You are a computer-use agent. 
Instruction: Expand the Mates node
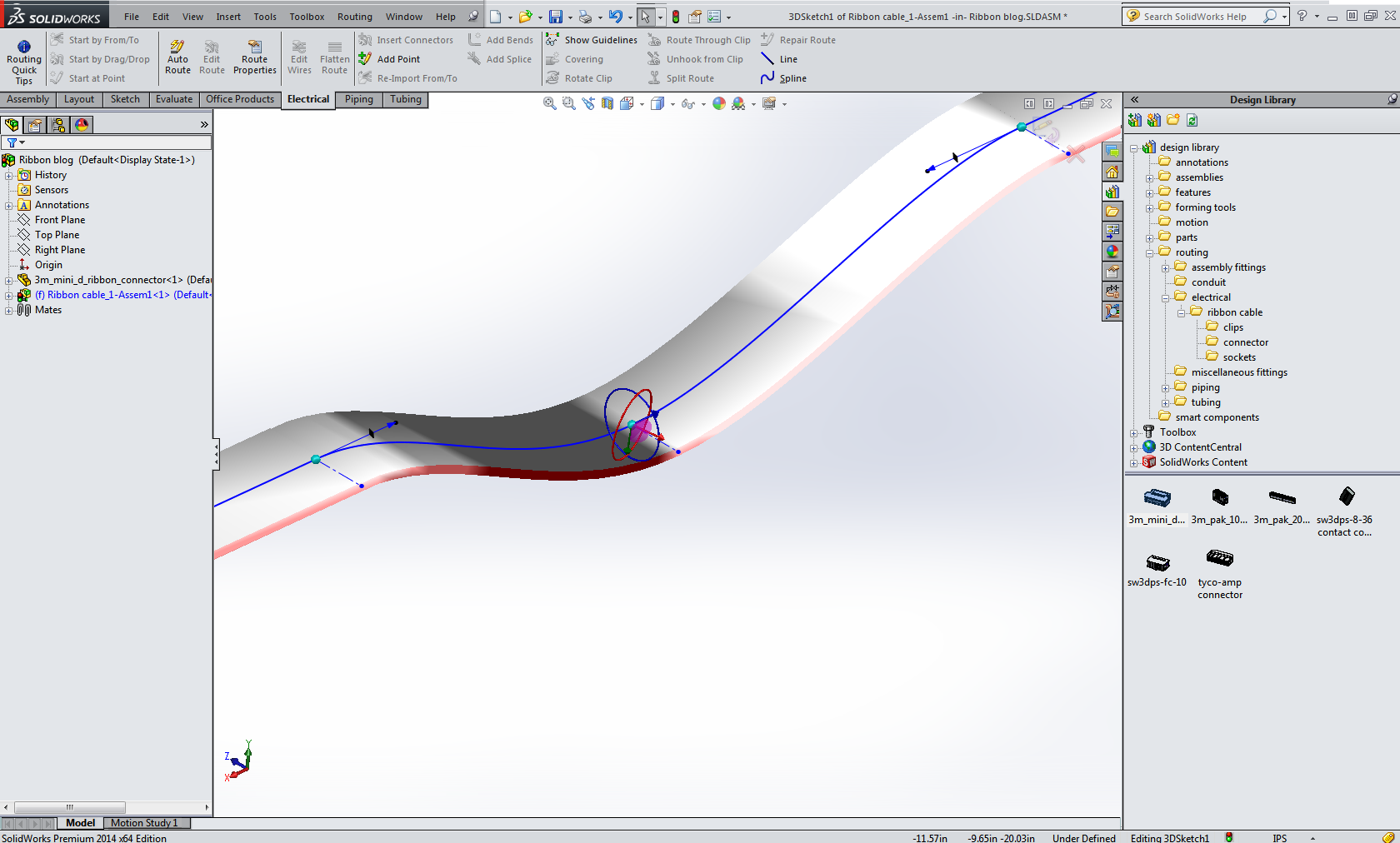(8, 310)
